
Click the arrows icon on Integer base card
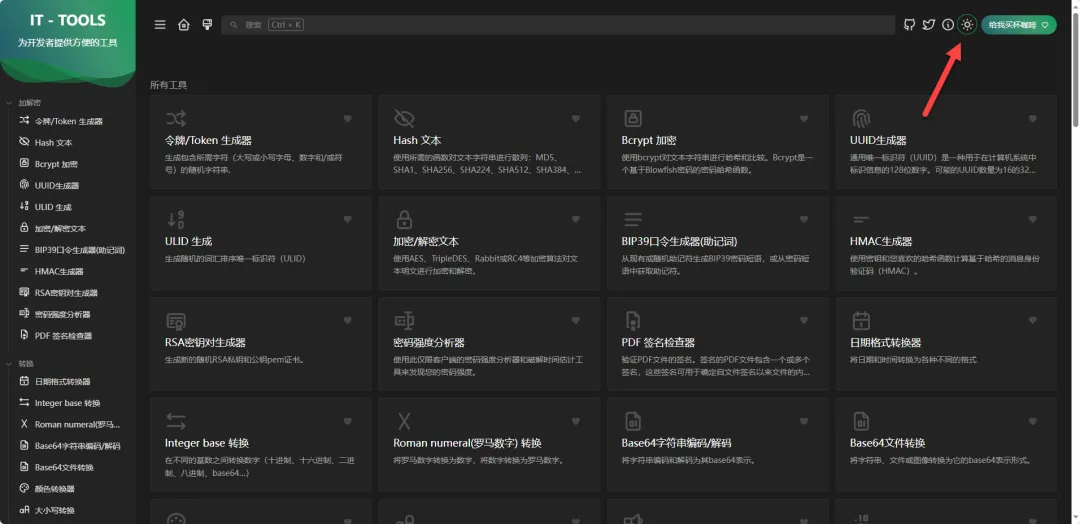pos(176,421)
